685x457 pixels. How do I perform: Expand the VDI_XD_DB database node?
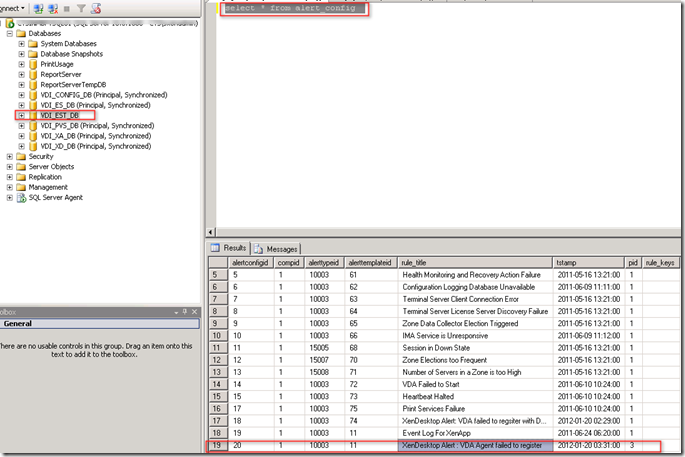click(21, 146)
